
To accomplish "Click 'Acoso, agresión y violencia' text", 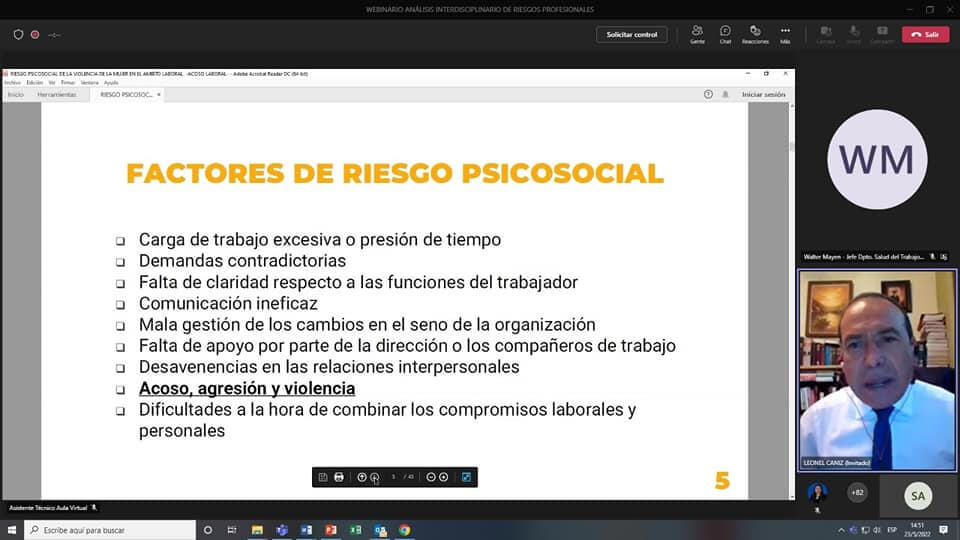I will click(247, 389).
